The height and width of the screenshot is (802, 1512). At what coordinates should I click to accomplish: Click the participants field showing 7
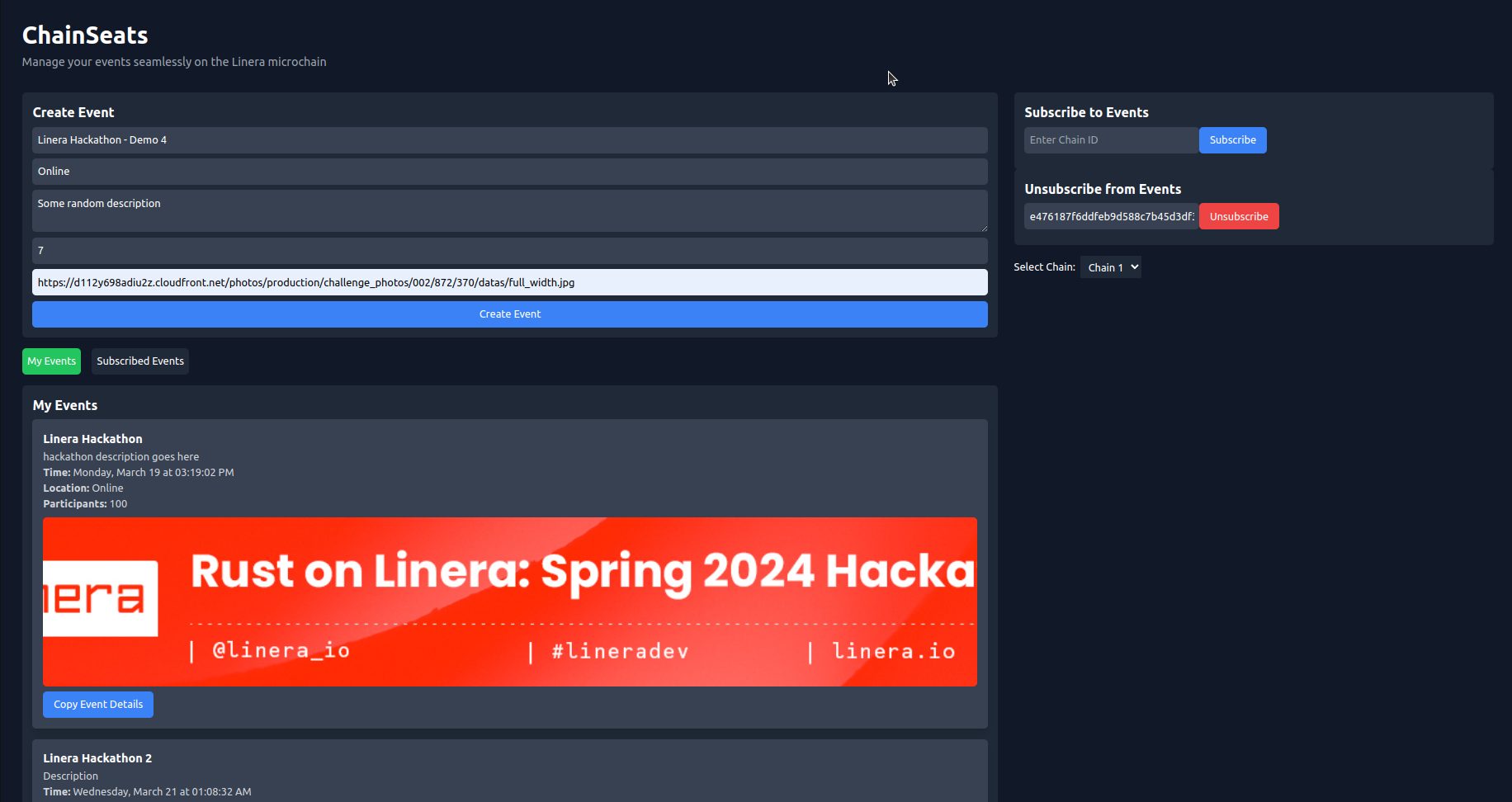pos(509,251)
